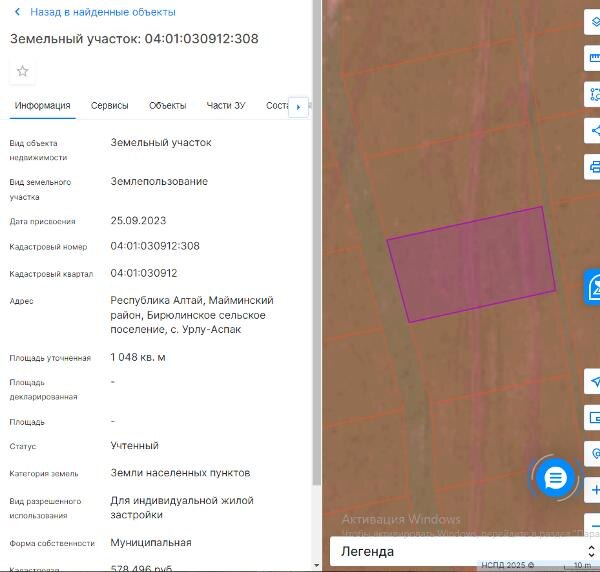The image size is (600, 572).
Task: Click cadastral number value 04:01:030912:308
Action: click(155, 246)
